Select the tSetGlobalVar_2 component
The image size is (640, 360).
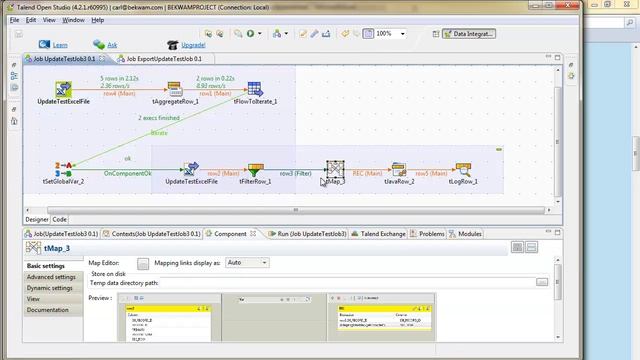[64, 169]
